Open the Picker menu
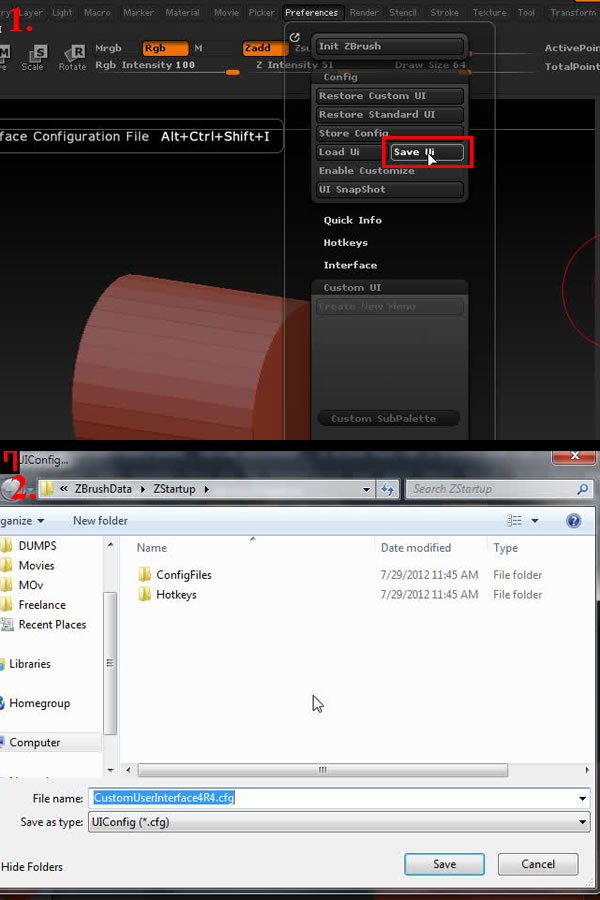 (261, 12)
